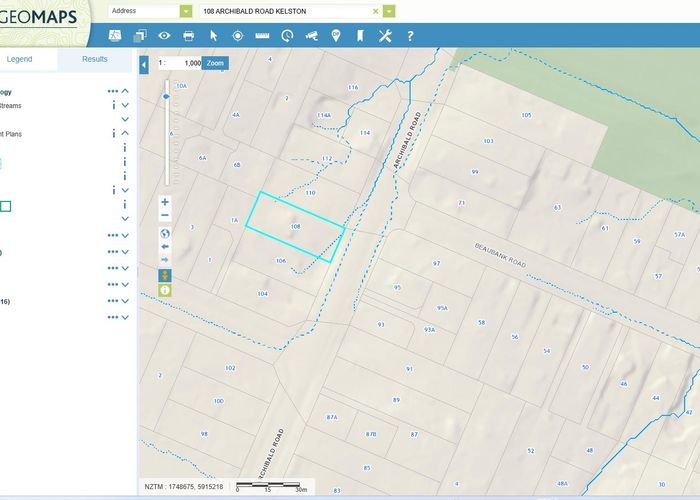Viewport: 700px width, 500px height.
Task: Open the measure ruler tool
Action: coord(262,36)
